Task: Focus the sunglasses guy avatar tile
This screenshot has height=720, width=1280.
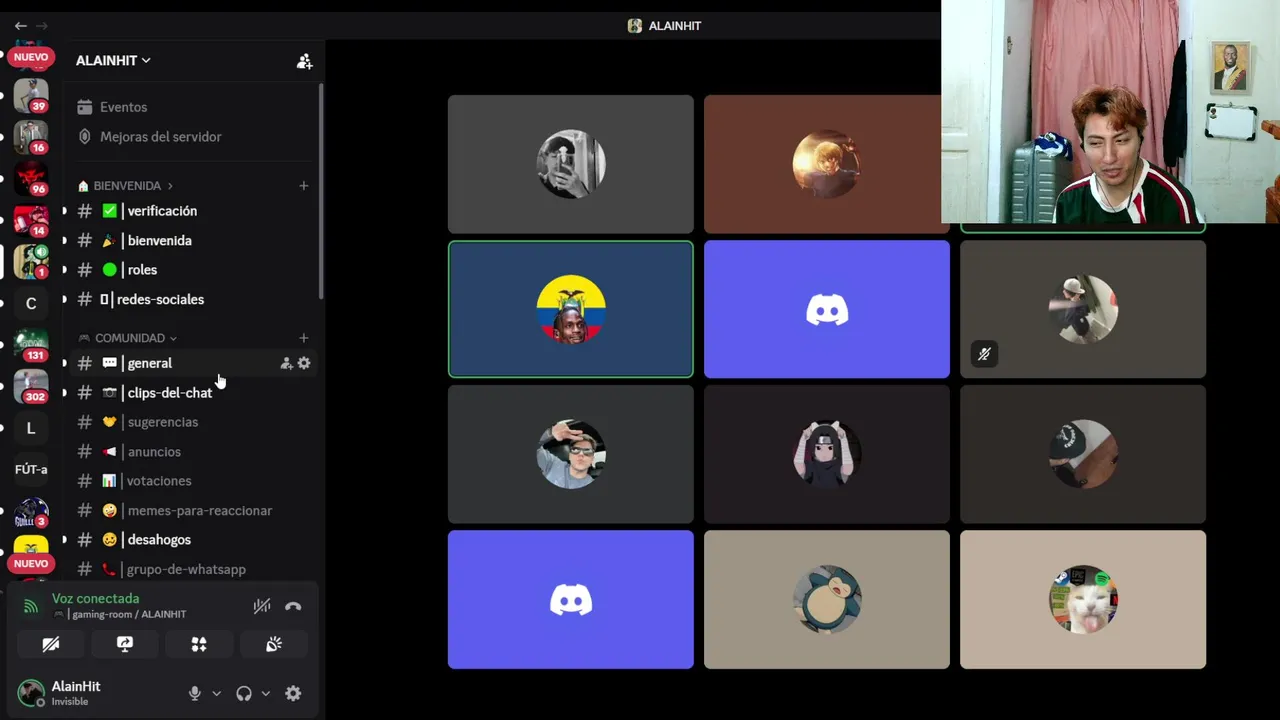Action: pos(571,454)
